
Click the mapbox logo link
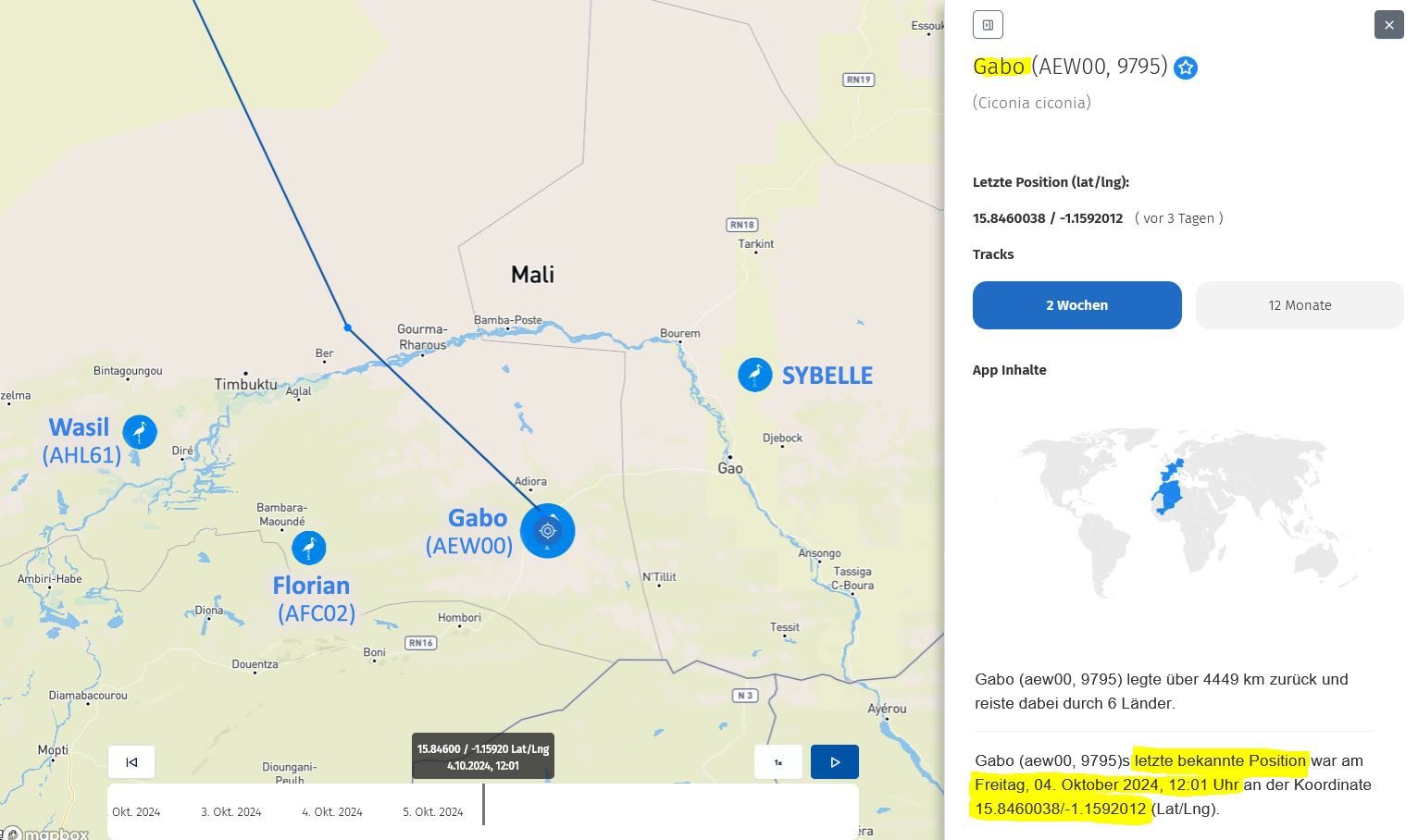[x=46, y=834]
